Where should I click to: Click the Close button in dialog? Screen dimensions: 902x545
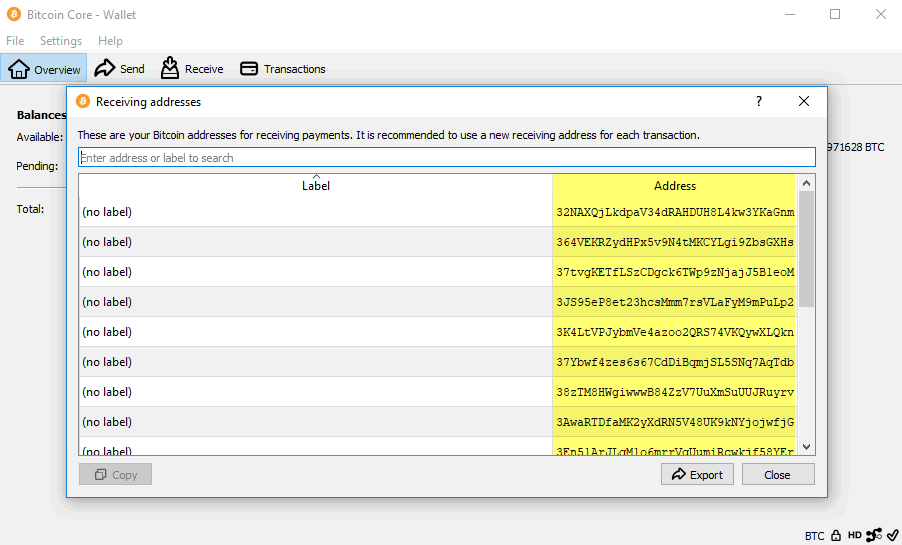[x=777, y=474]
